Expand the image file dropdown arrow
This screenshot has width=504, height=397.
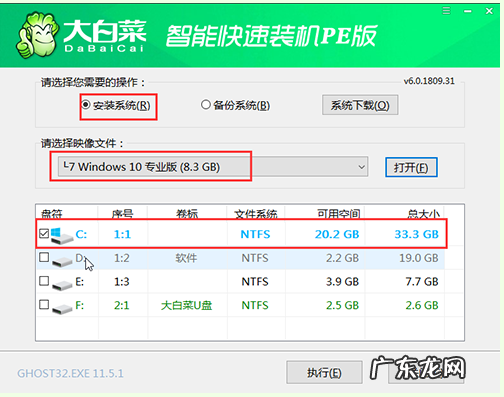click(x=361, y=167)
